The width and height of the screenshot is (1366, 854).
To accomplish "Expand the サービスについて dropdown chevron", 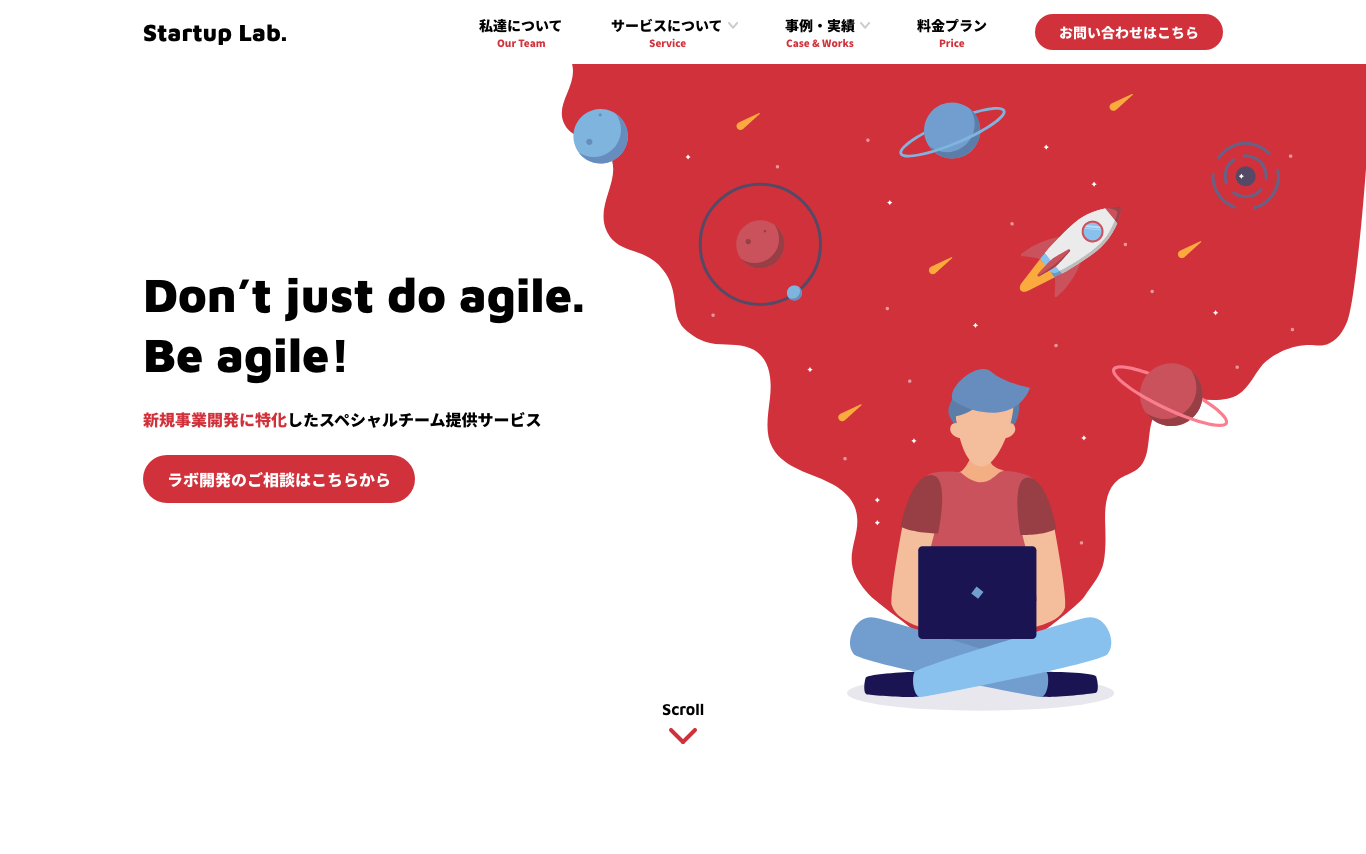I will [x=733, y=25].
